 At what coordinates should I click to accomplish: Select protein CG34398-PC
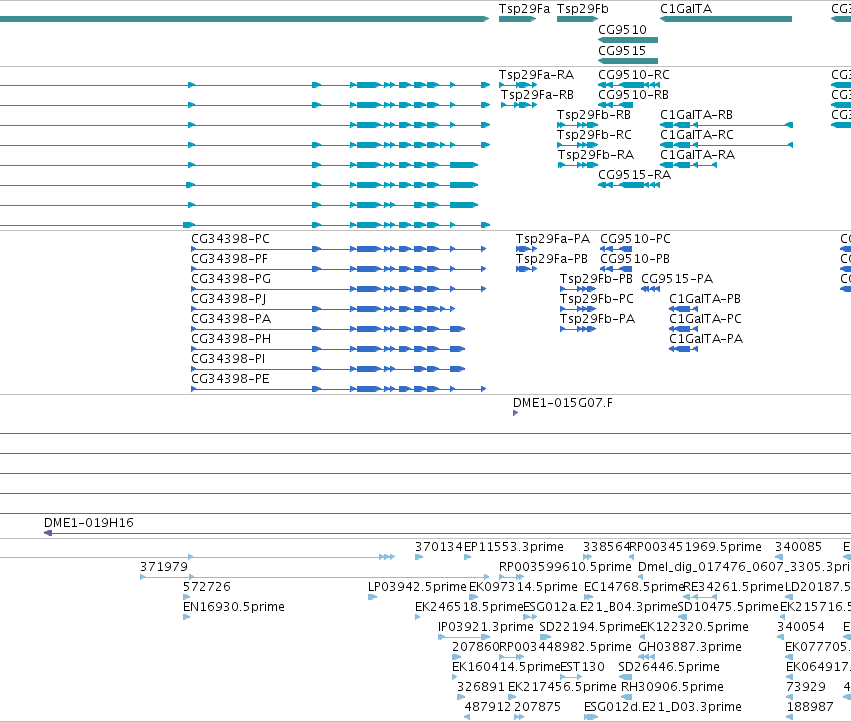339,249
